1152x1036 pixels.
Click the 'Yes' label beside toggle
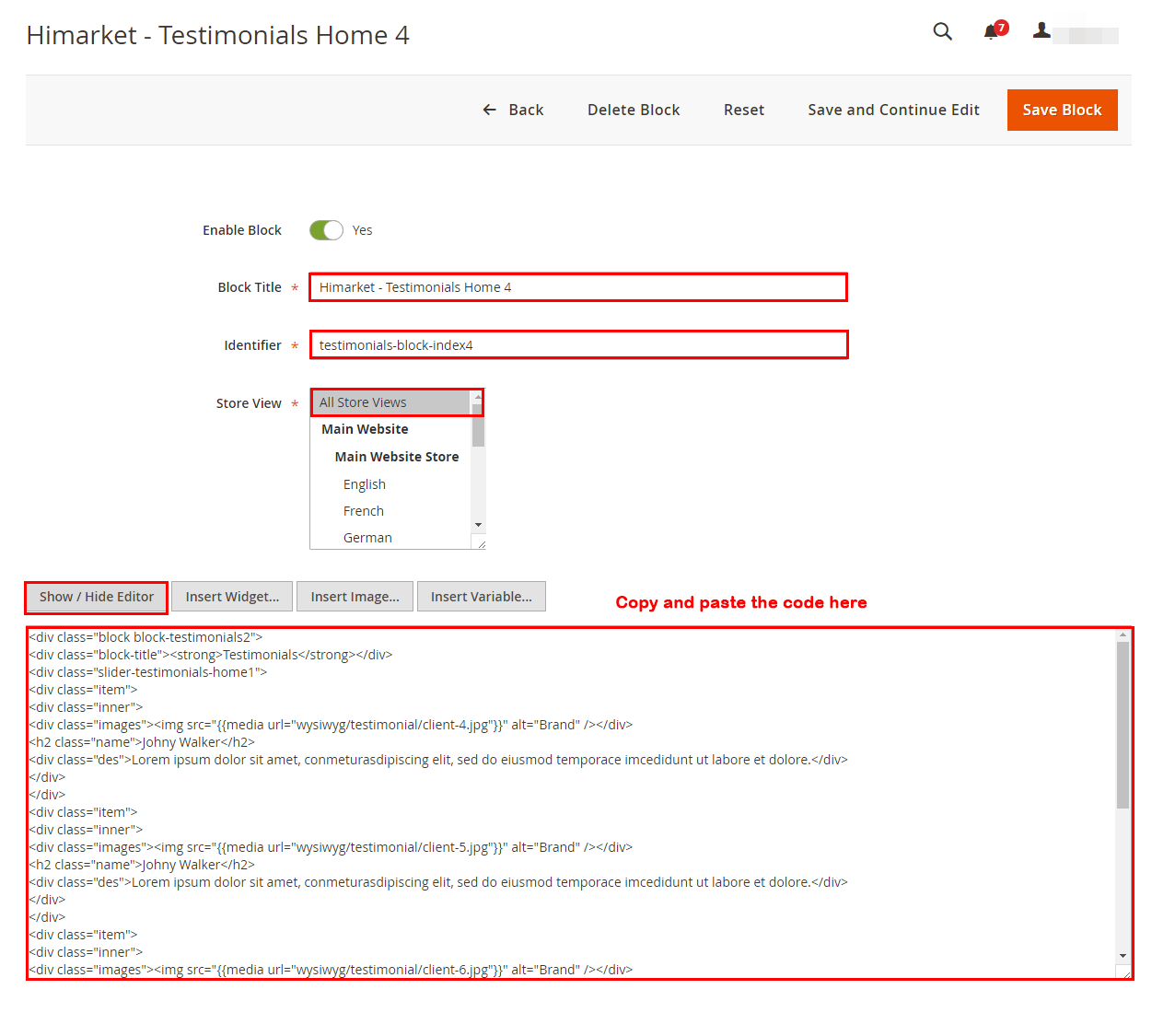pyautogui.click(x=363, y=230)
